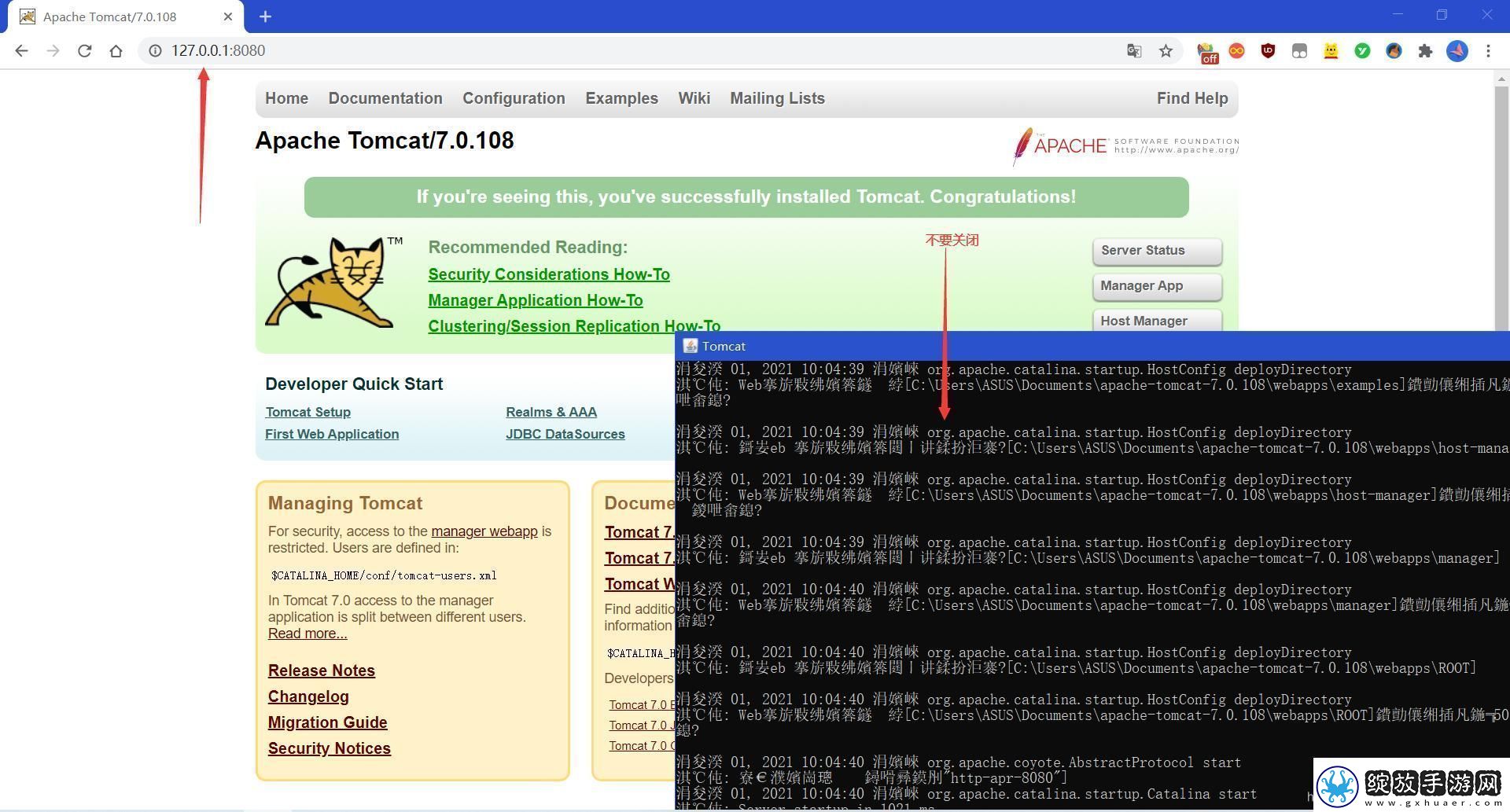This screenshot has height=812, width=1510.
Task: Click the Tomcat cat mascot image
Action: [333, 281]
